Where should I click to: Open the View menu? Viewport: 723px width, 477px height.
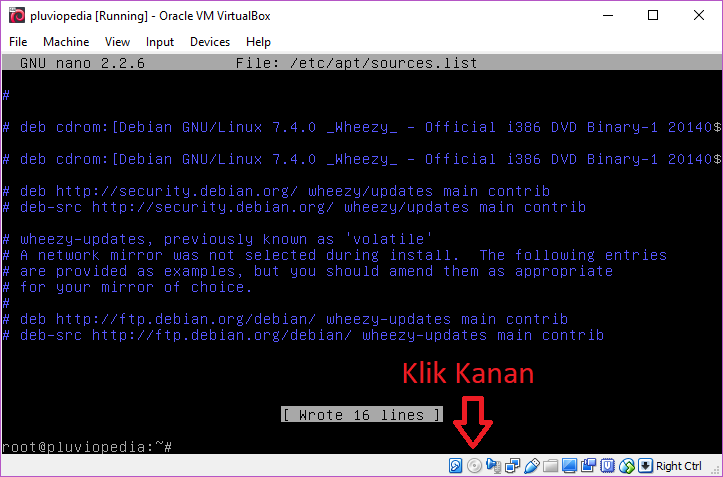(x=117, y=42)
